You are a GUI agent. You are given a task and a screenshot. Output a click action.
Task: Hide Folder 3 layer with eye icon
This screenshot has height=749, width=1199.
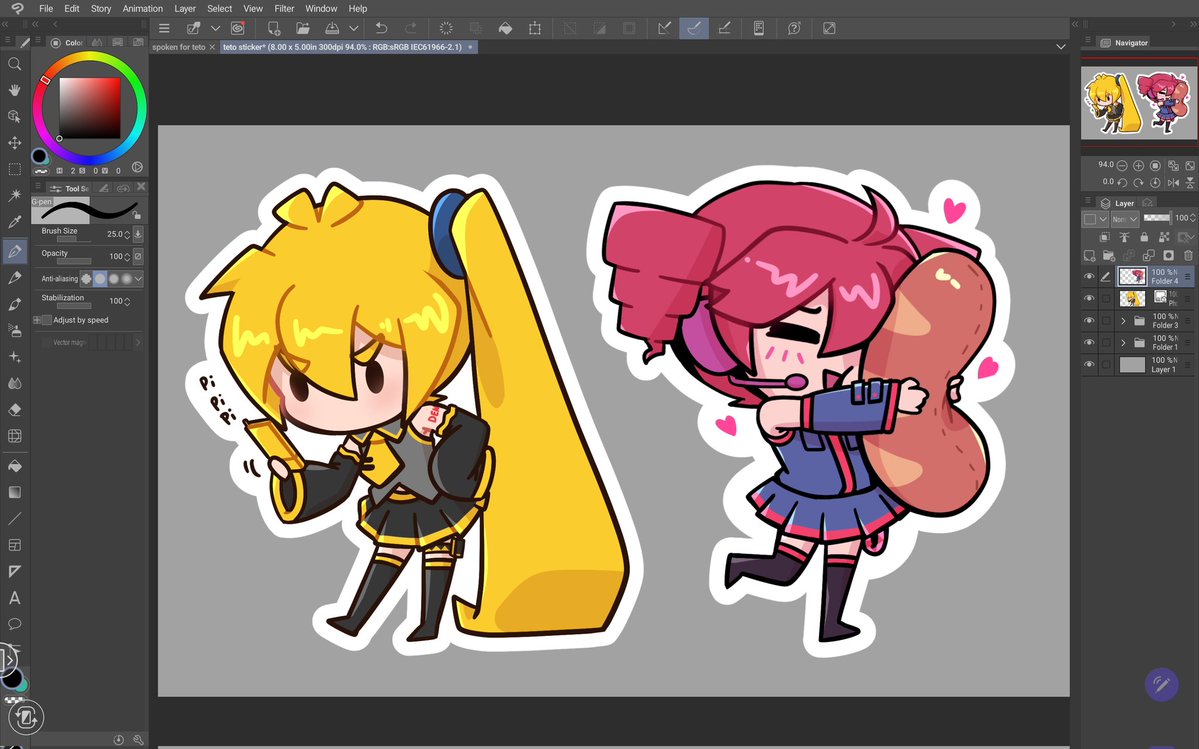click(x=1089, y=321)
